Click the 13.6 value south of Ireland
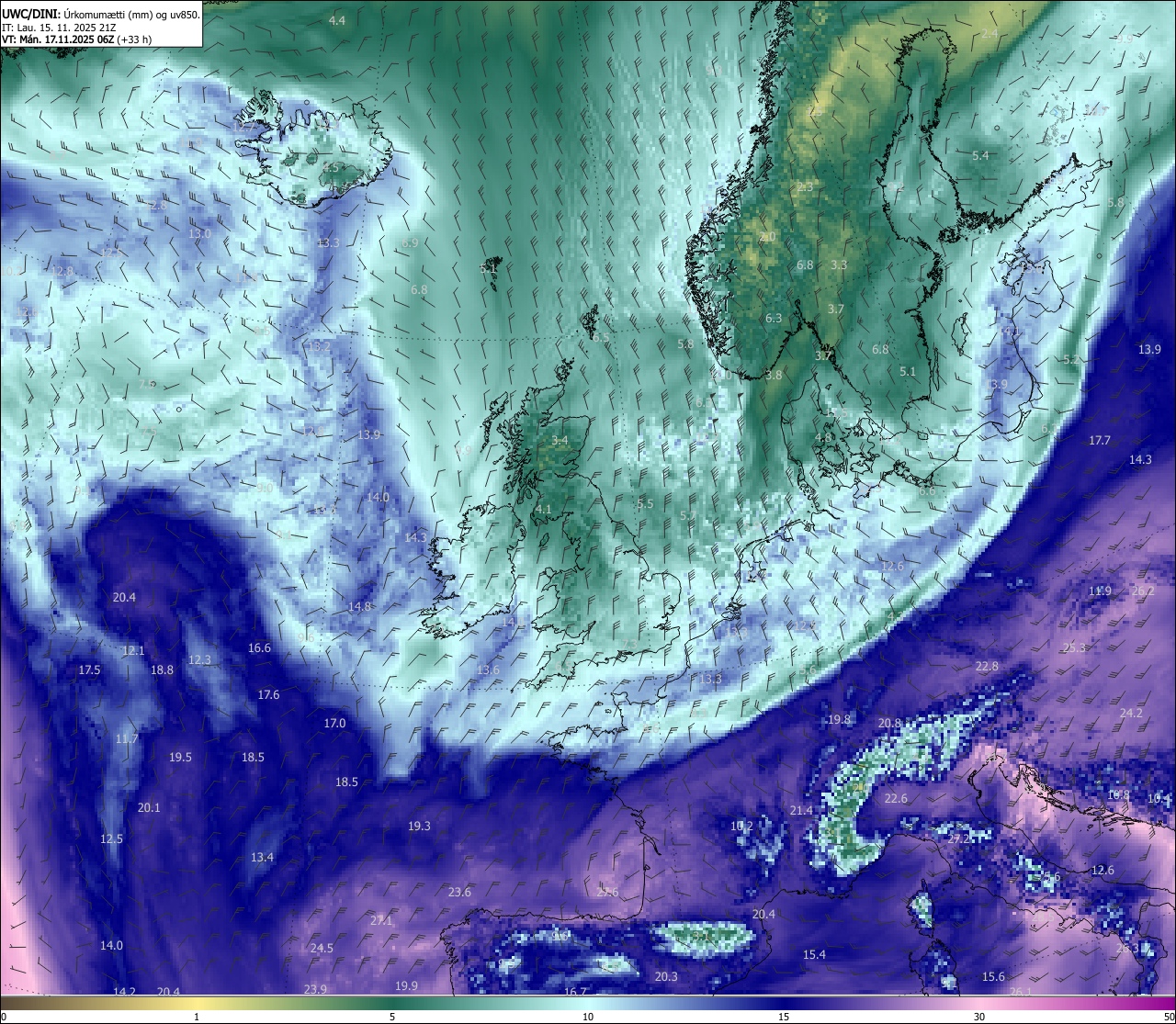This screenshot has height=1024, width=1176. click(x=488, y=670)
